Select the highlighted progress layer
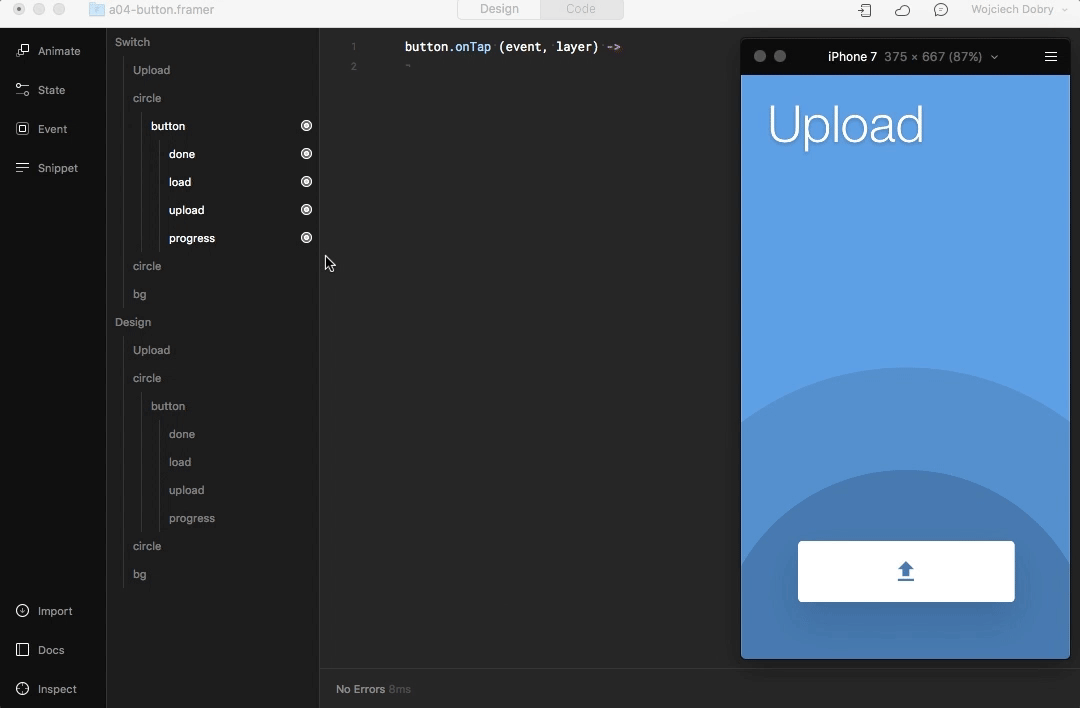The image size is (1080, 708). coord(191,238)
